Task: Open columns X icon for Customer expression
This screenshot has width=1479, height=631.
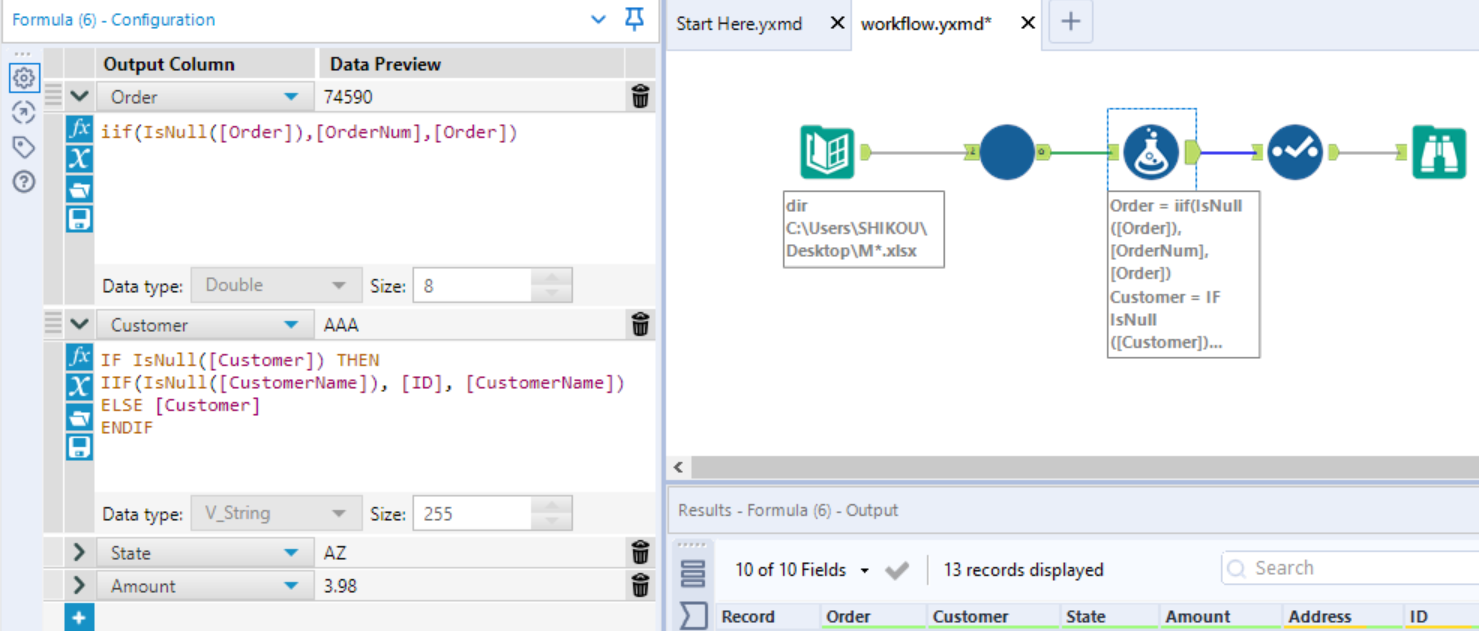Action: point(79,387)
